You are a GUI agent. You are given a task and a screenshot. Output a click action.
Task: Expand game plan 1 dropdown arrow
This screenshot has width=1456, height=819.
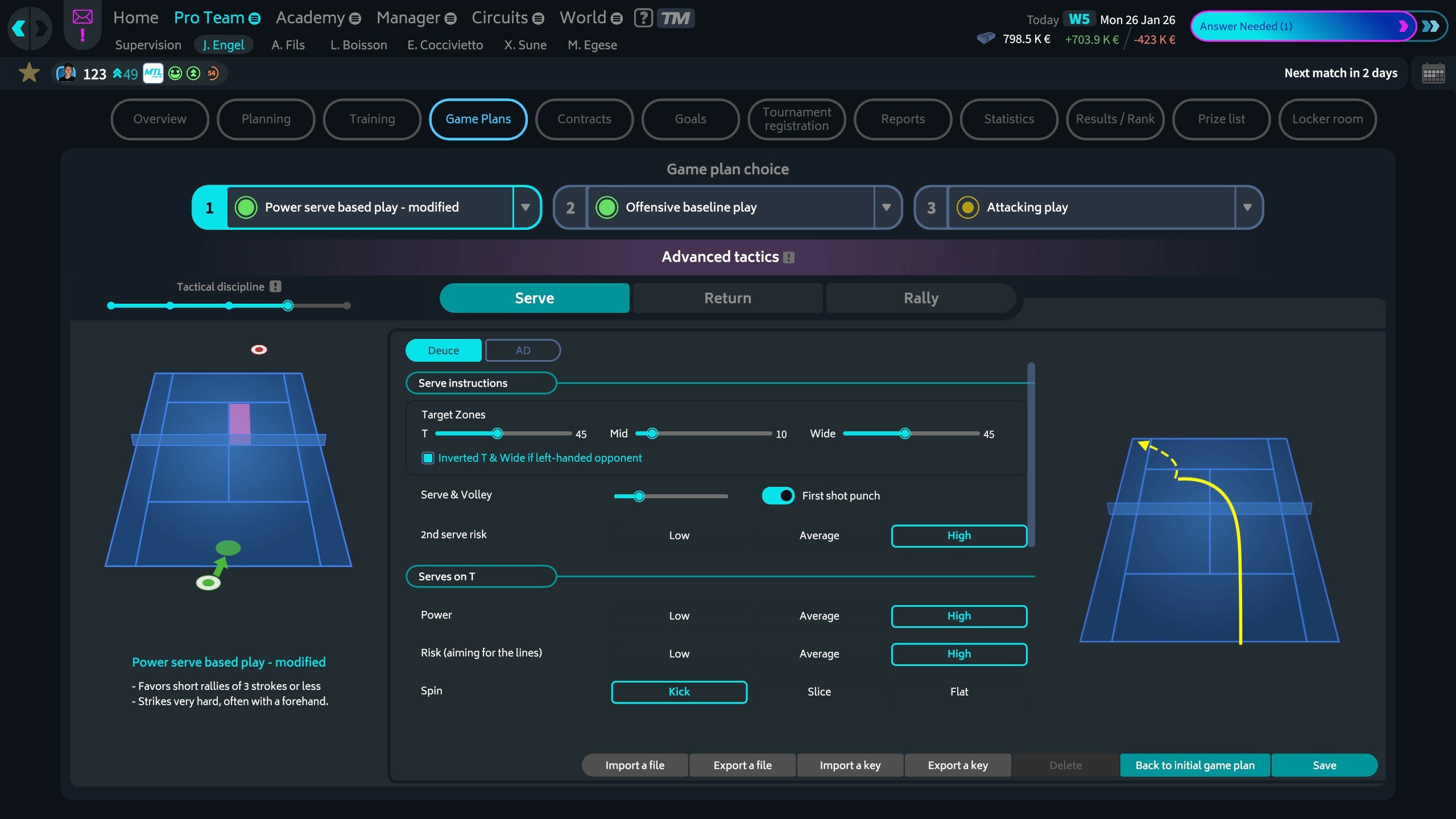526,207
